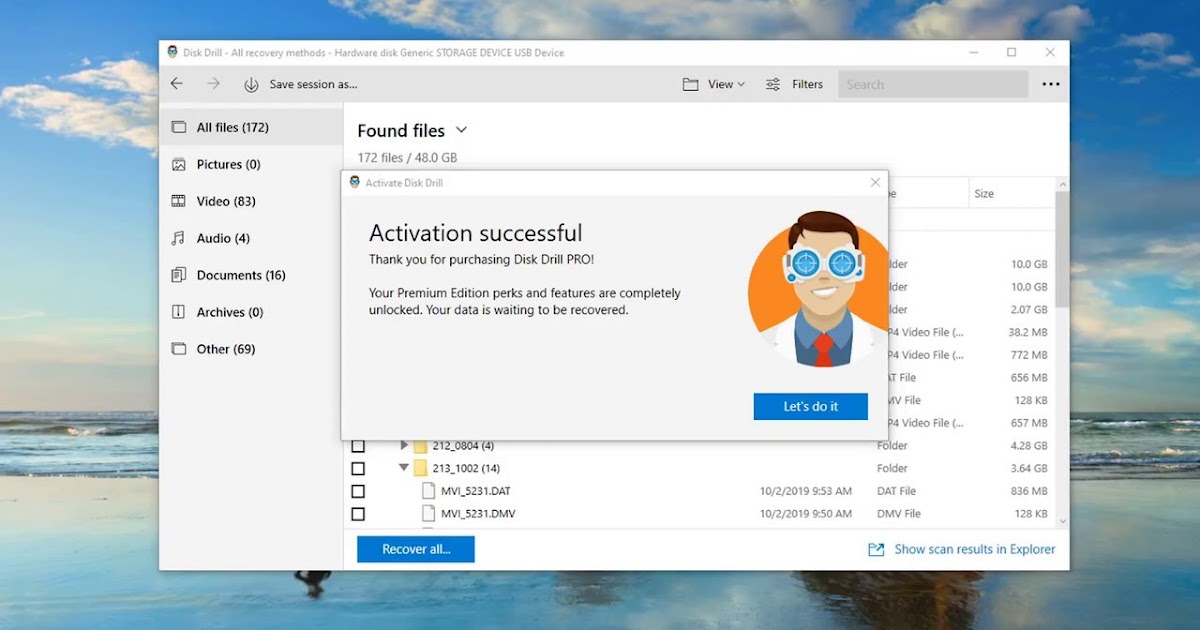Viewport: 1200px width, 630px height.
Task: Click the Search input field
Action: coord(933,85)
